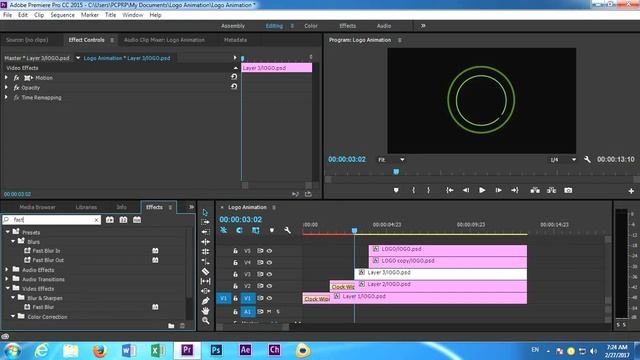Screen dimensions: 640x360
Task: Toggle lock on V3 track
Action: 236,274
